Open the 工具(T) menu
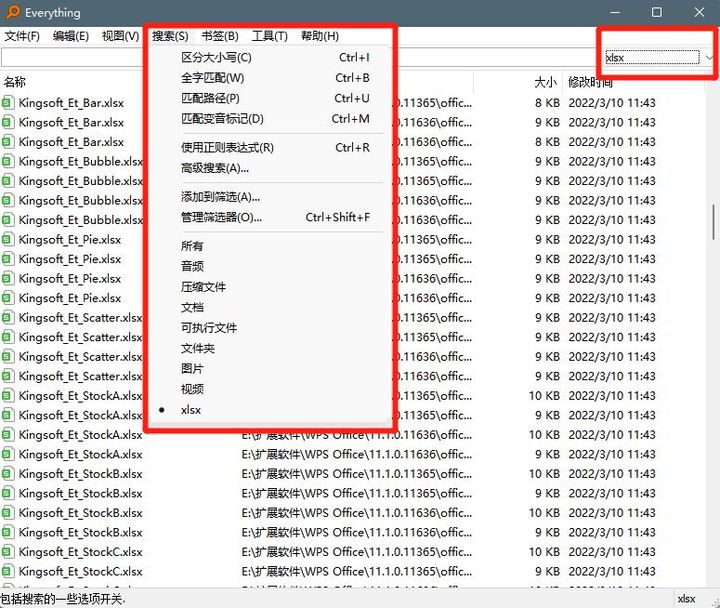The height and width of the screenshot is (608, 720). (x=269, y=36)
